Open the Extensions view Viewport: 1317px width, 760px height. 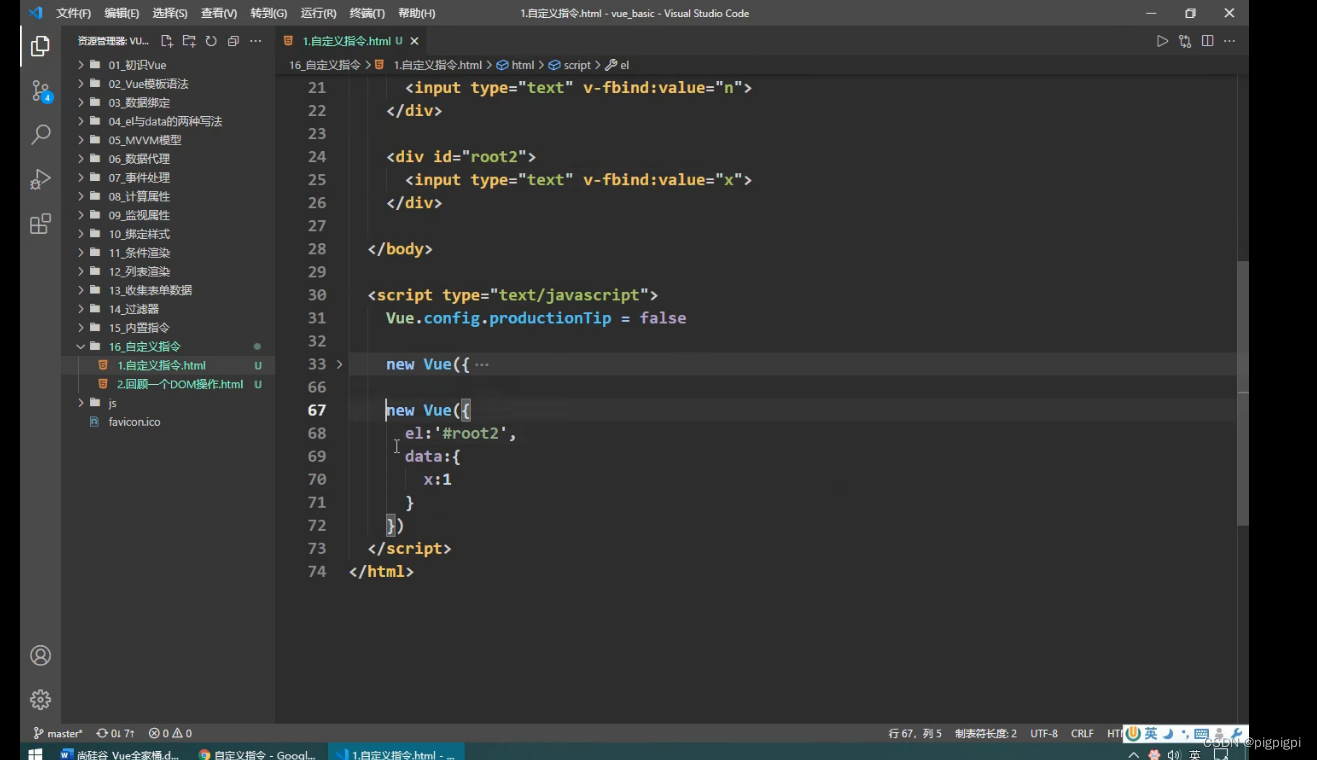click(40, 224)
